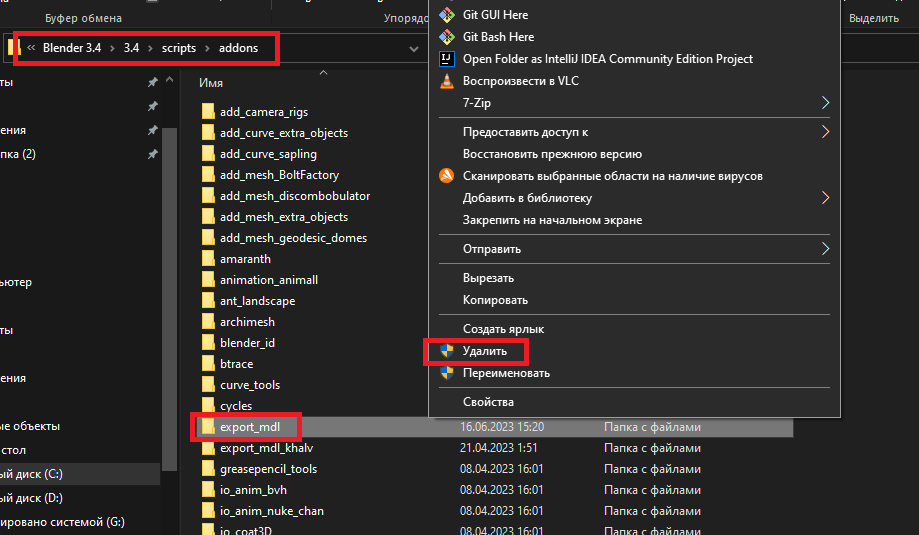Choose Закрепить на начальном экране entry
The image size is (919, 535).
tap(552, 220)
